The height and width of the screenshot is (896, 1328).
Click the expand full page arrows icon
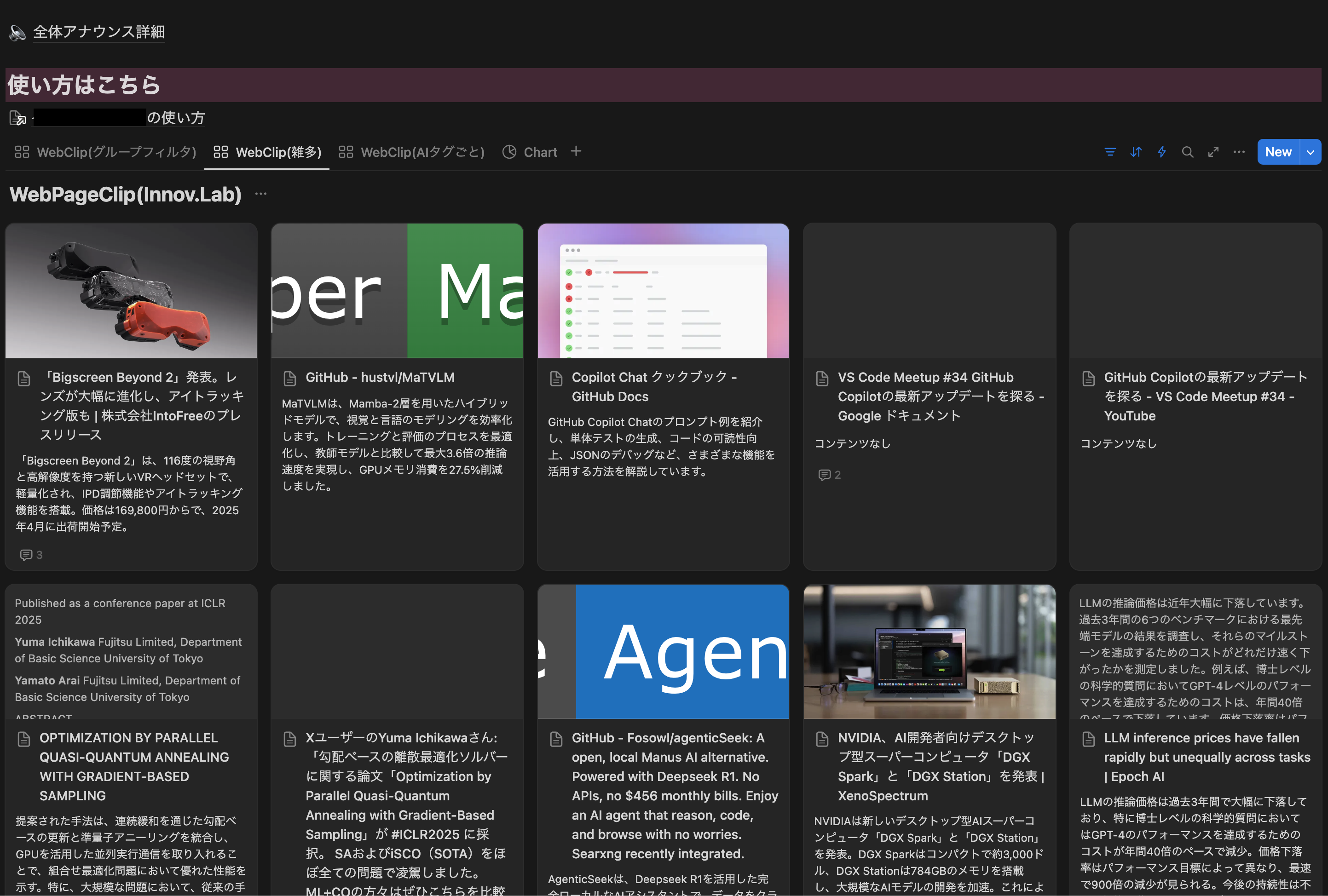[x=1213, y=152]
